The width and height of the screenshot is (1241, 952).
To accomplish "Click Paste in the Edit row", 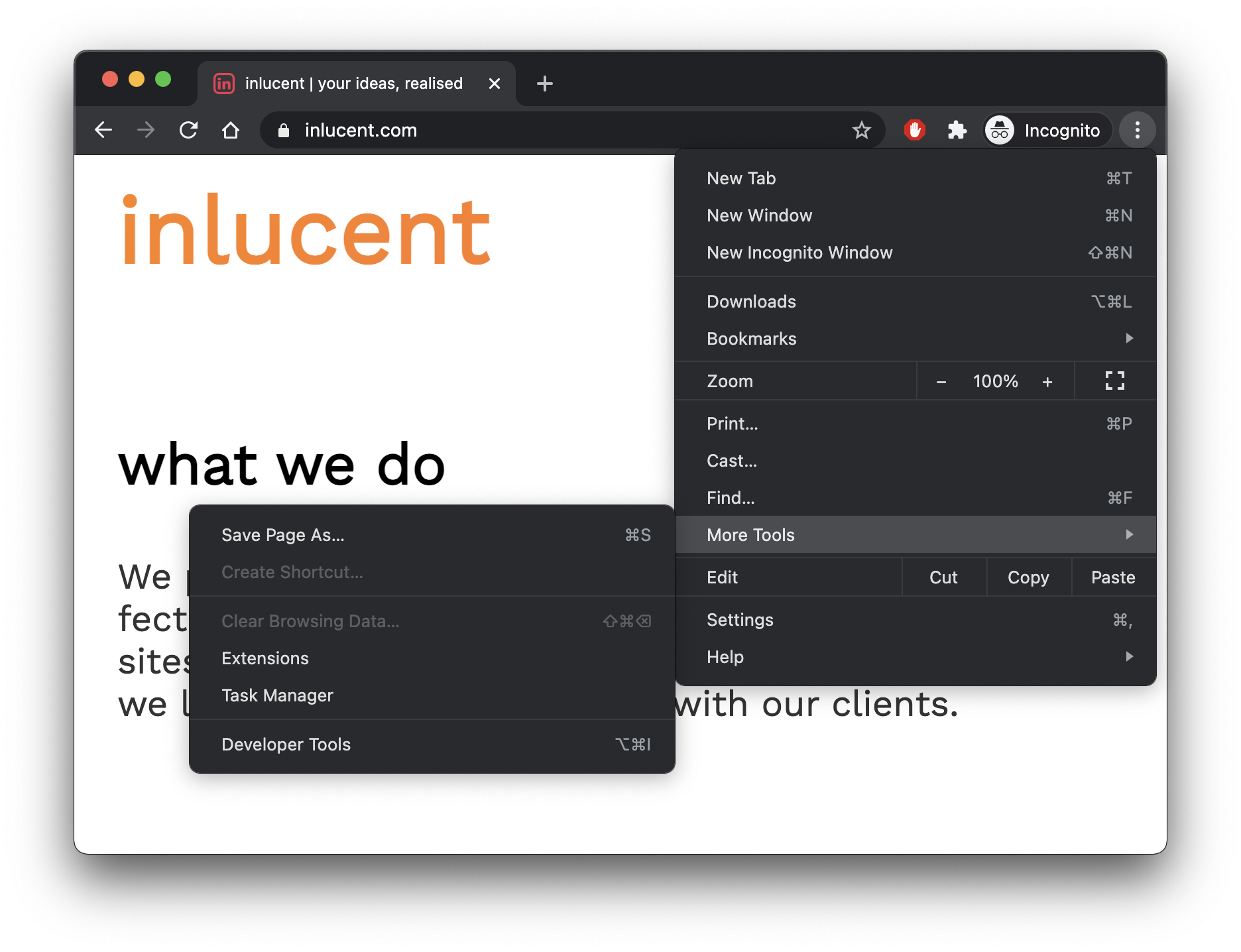I will 1113,577.
